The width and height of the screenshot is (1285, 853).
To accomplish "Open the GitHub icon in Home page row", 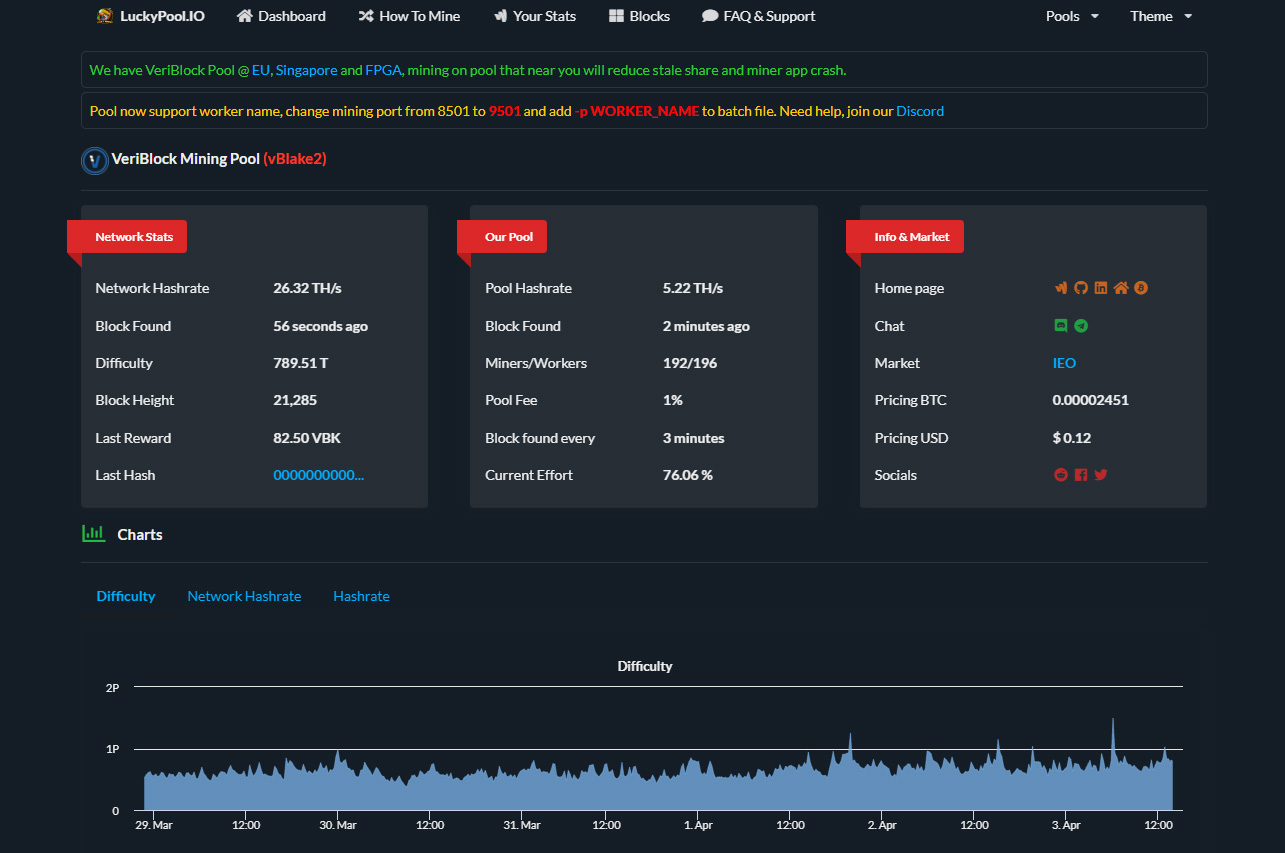I will tap(1081, 288).
